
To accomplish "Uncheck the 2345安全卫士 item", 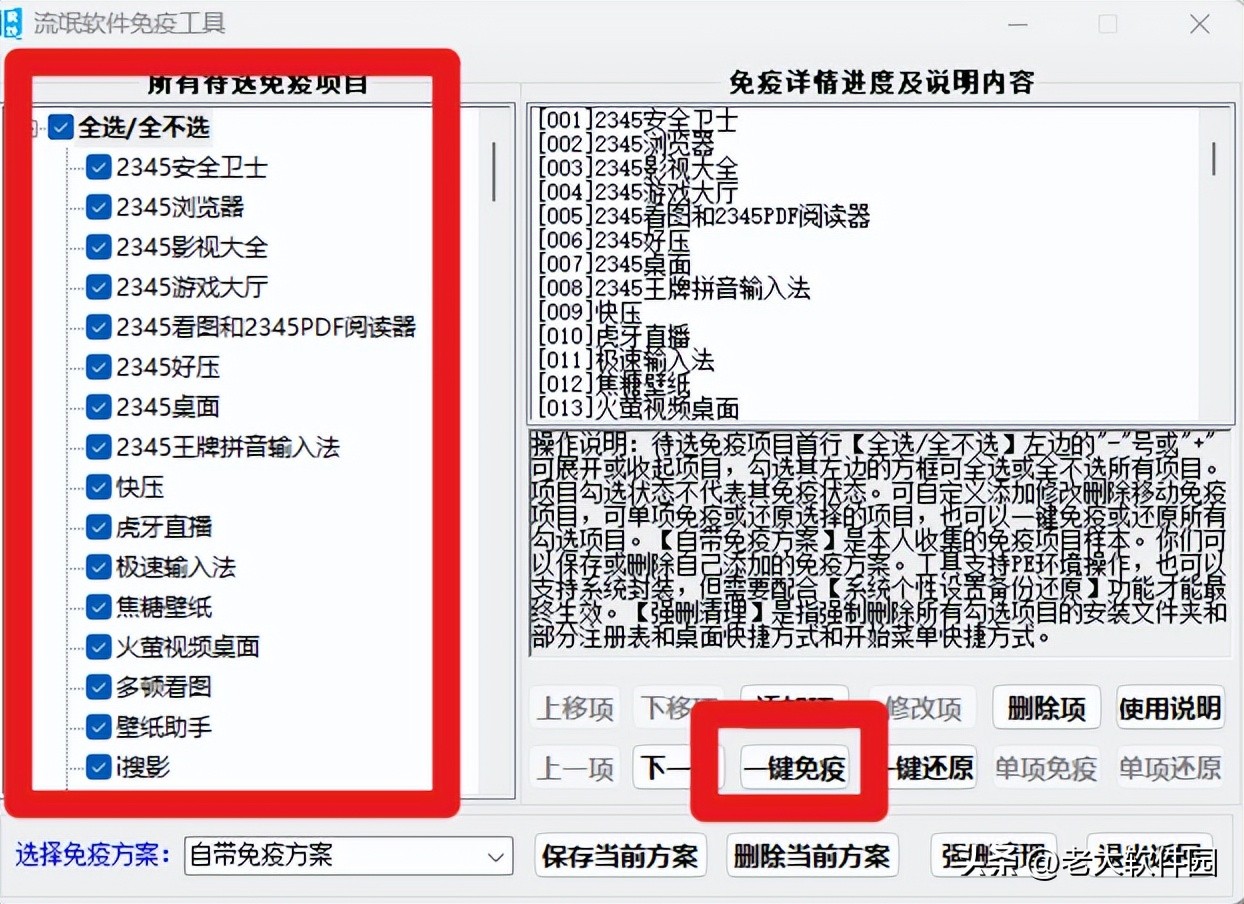I will (x=98, y=167).
